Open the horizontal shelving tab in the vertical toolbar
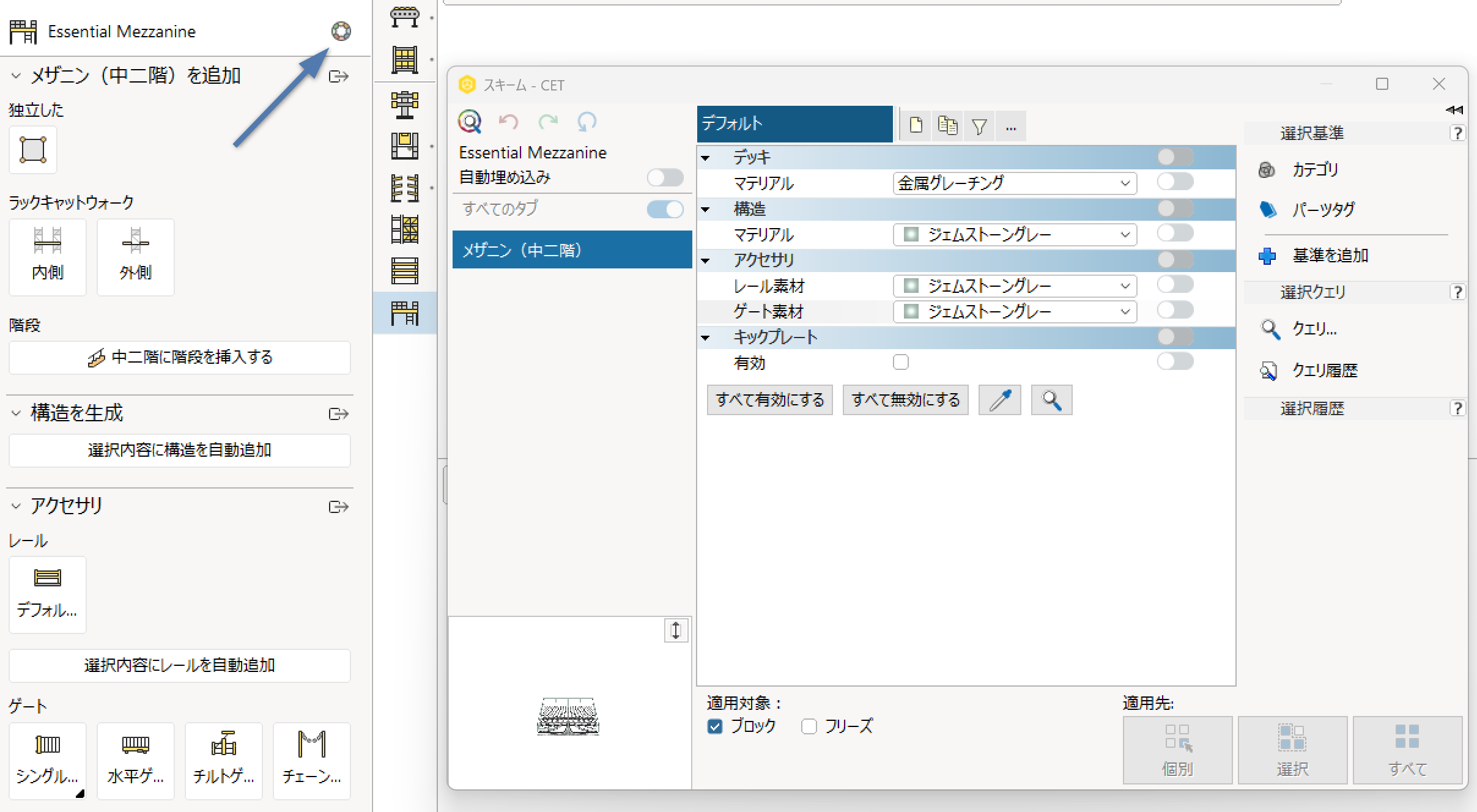 pos(405,270)
